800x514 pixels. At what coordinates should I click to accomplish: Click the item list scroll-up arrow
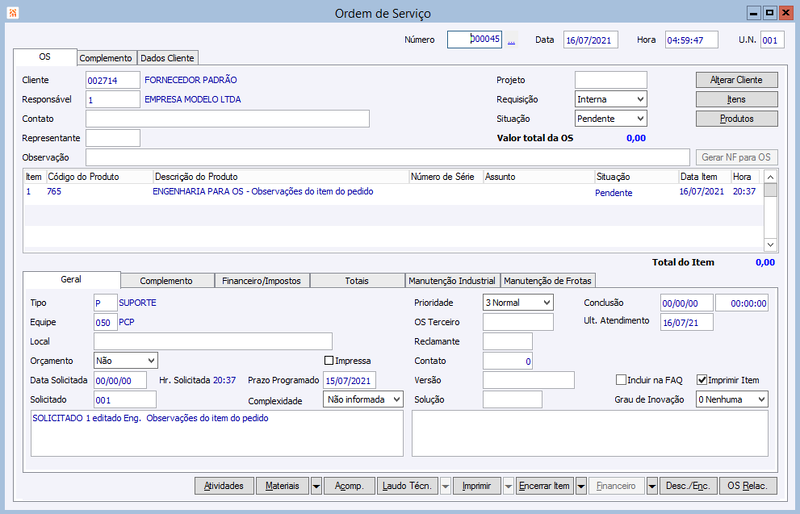[x=770, y=177]
